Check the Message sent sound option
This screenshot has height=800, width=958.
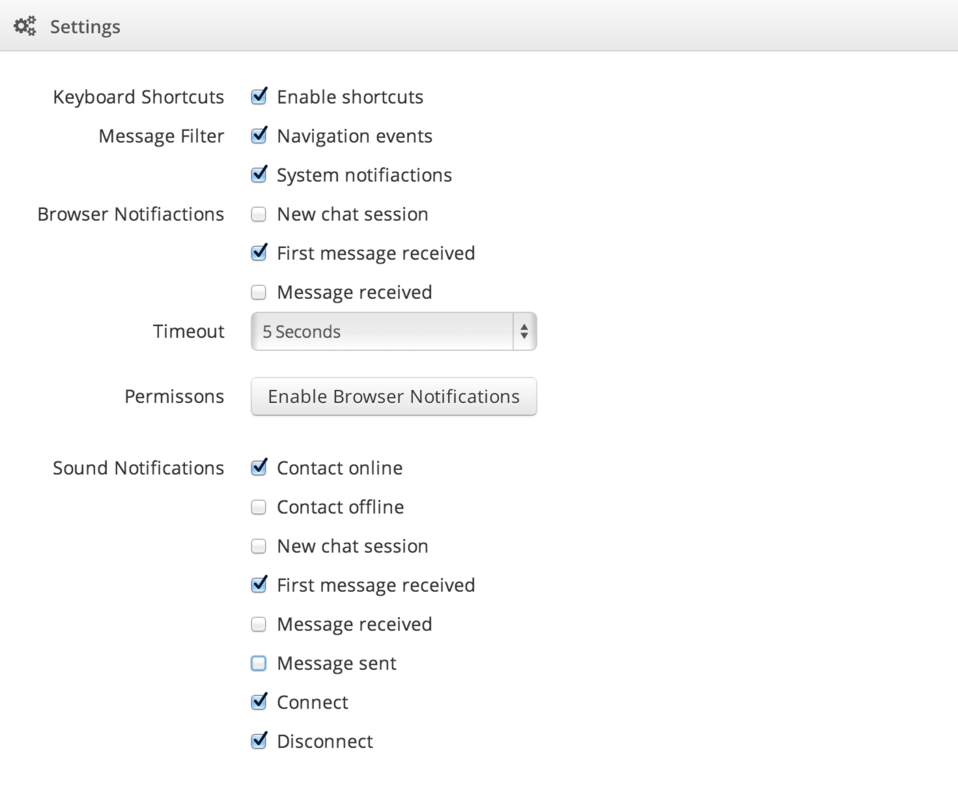(259, 663)
